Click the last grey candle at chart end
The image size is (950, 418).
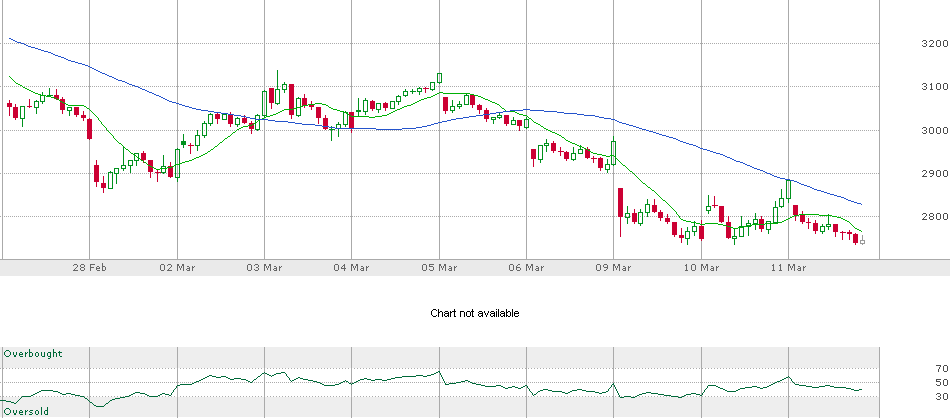[x=862, y=241]
